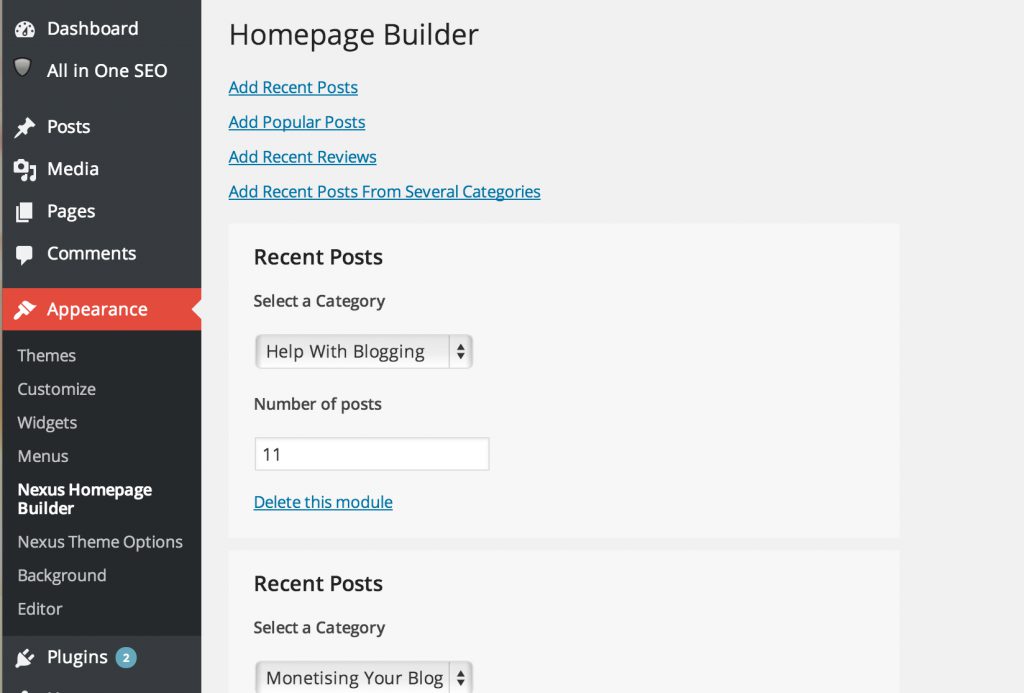The image size is (1024, 693).
Task: Click the Add Recent Posts link
Action: pyautogui.click(x=293, y=87)
